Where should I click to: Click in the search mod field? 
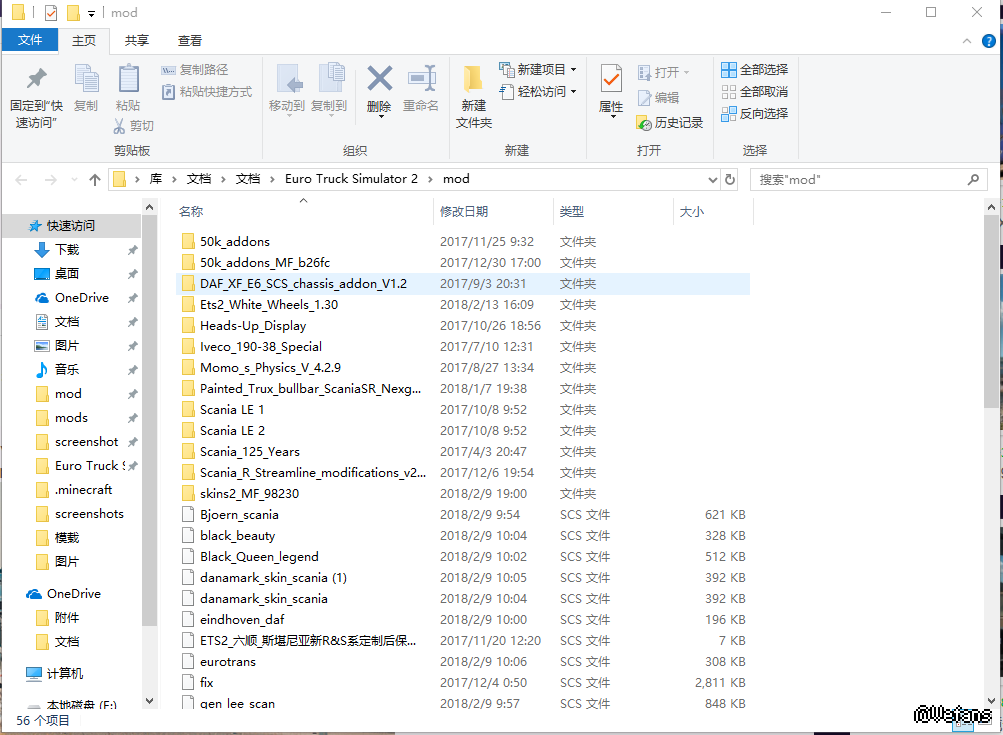[859, 180]
